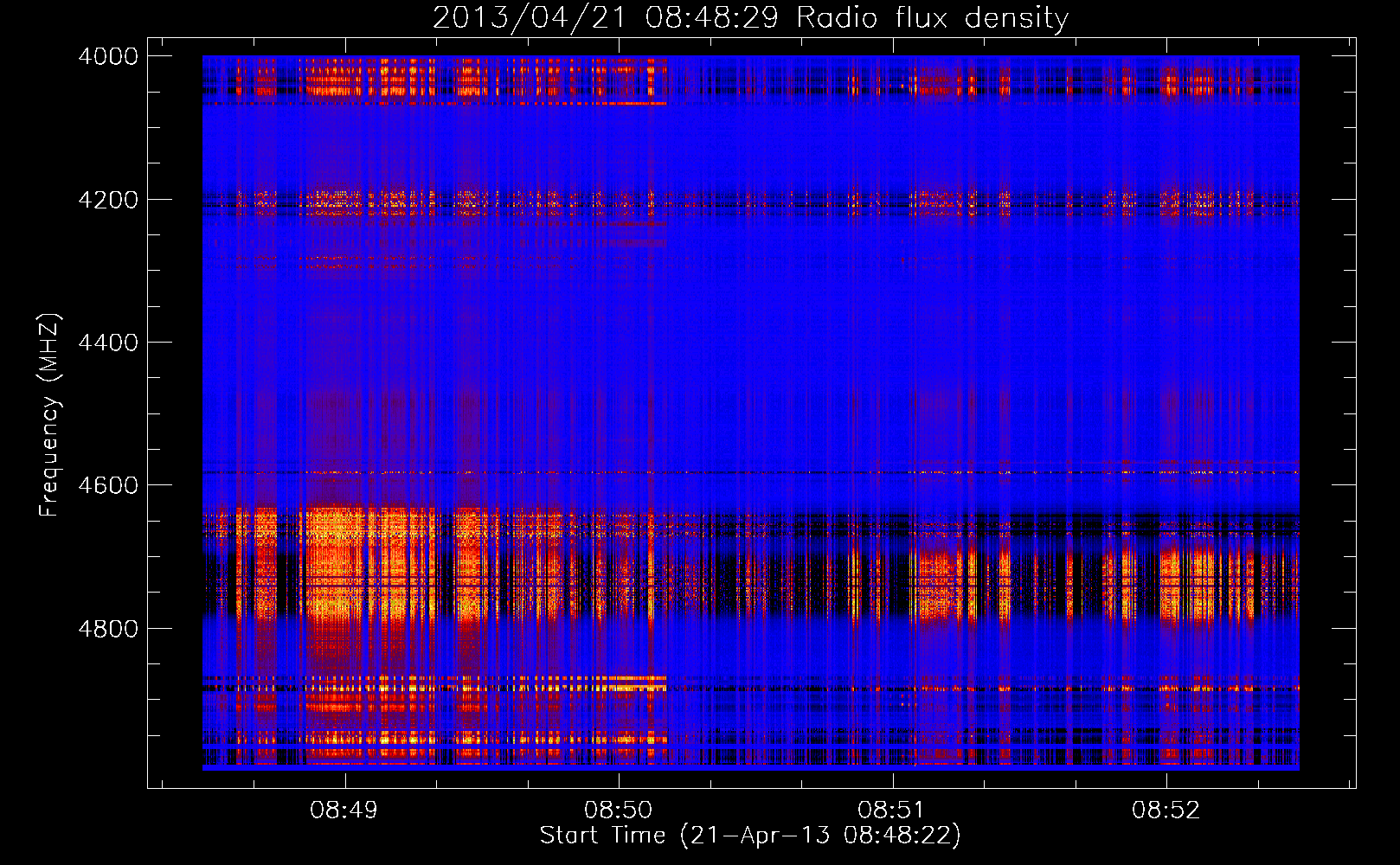Click the 4200 frequency tick label

coord(108,200)
